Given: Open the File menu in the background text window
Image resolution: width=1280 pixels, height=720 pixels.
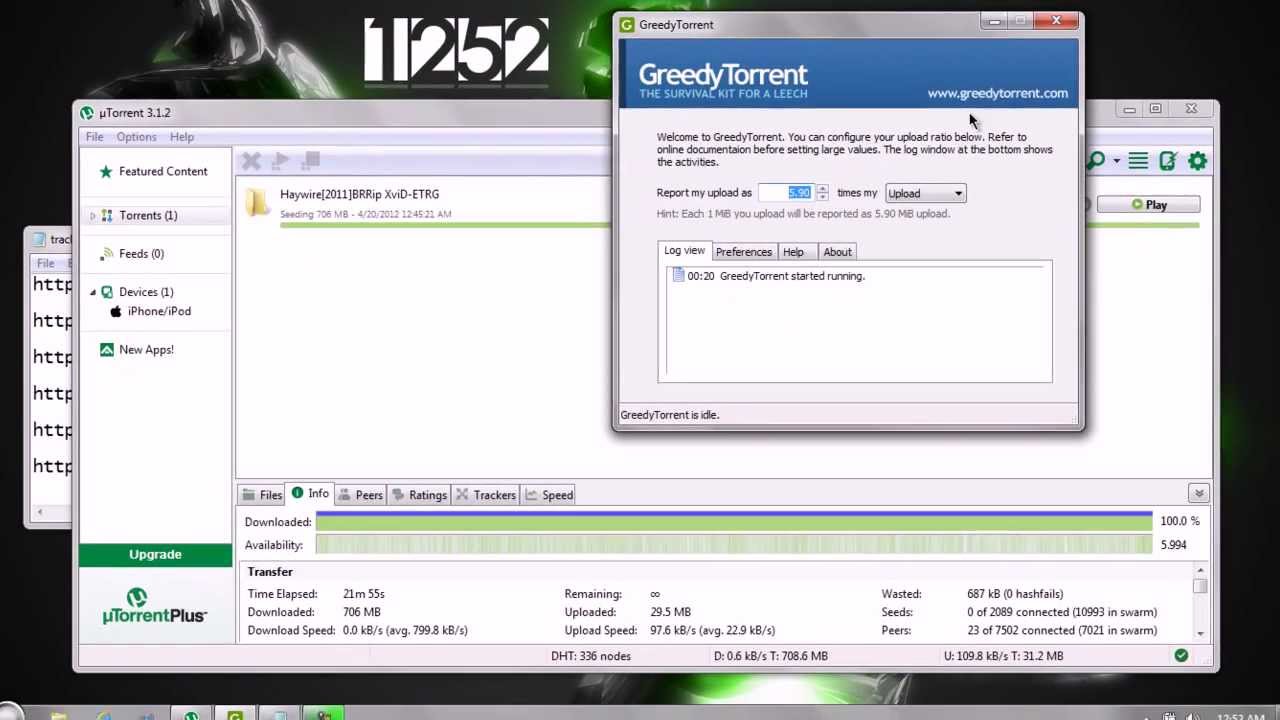Looking at the screenshot, I should click(46, 263).
